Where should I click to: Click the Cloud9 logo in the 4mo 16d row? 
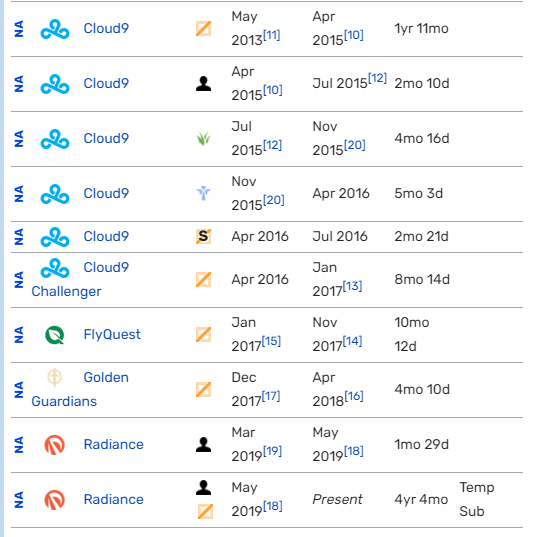coord(55,139)
